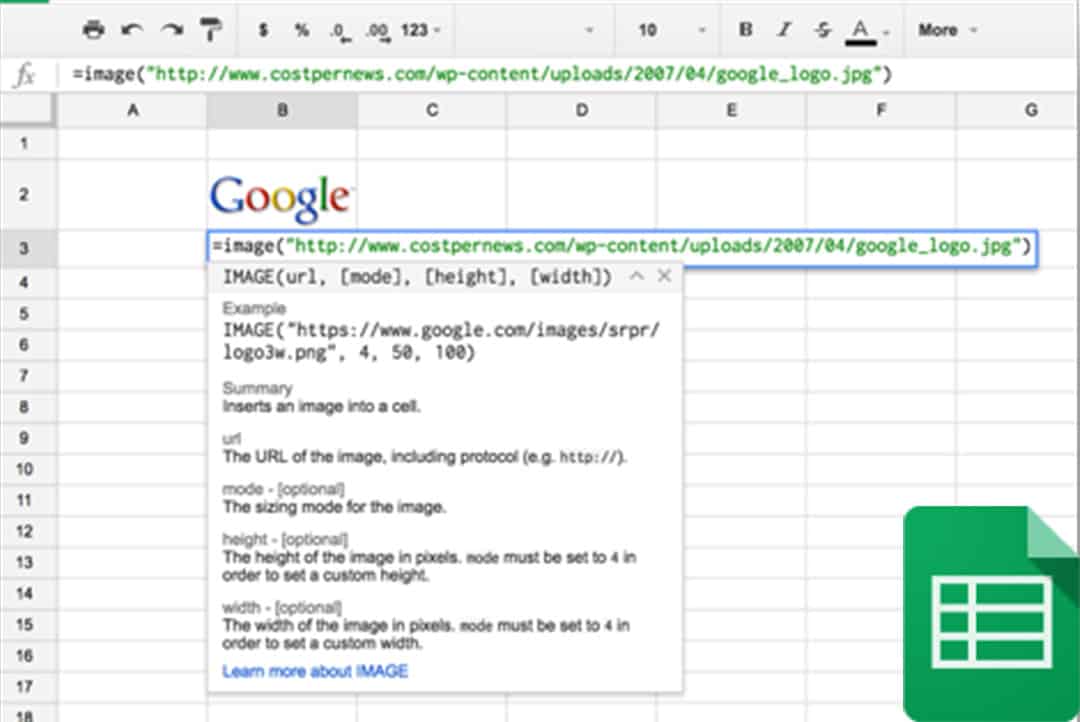Select column E header
The image size is (1080, 722).
tap(731, 110)
